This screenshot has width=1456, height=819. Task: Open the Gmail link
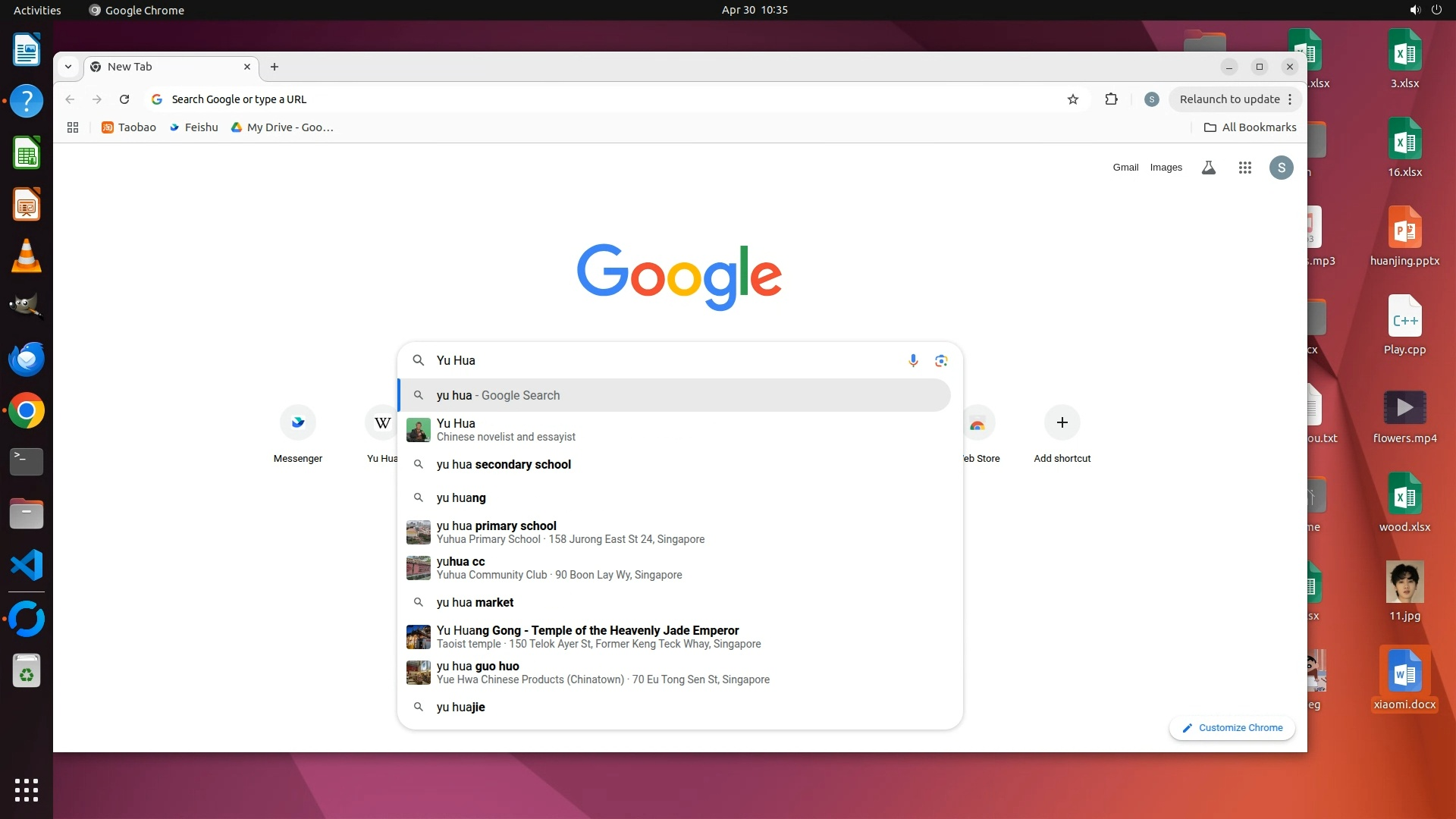[1125, 168]
